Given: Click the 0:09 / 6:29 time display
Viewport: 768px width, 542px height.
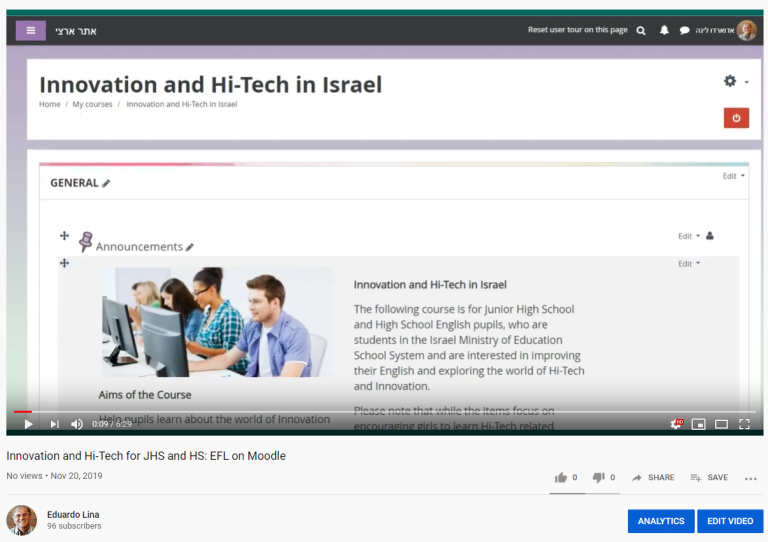Looking at the screenshot, I should [112, 424].
